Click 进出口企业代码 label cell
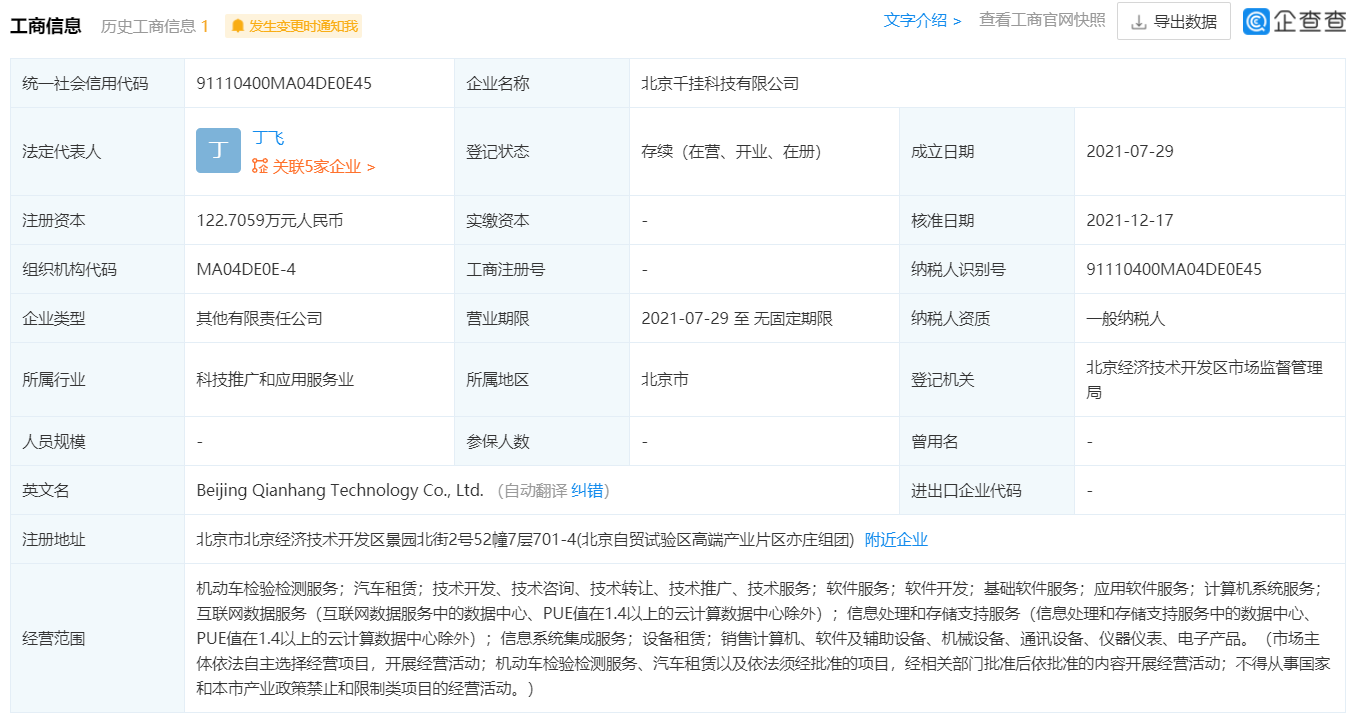This screenshot has width=1354, height=723. [987, 491]
